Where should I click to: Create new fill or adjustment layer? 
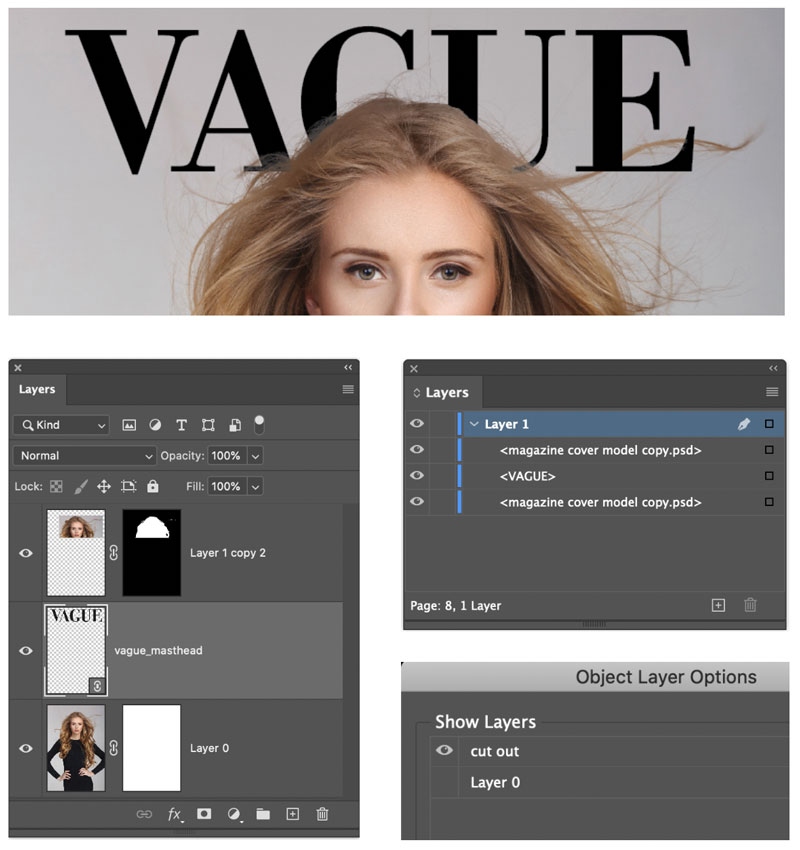234,814
